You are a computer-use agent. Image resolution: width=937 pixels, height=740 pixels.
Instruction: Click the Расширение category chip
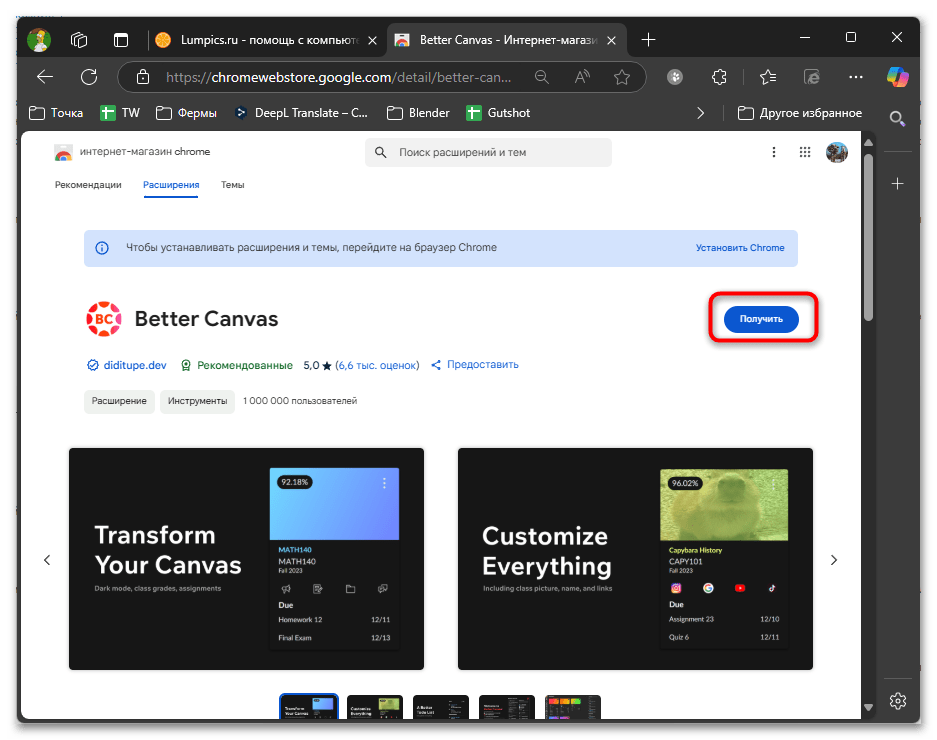[119, 401]
